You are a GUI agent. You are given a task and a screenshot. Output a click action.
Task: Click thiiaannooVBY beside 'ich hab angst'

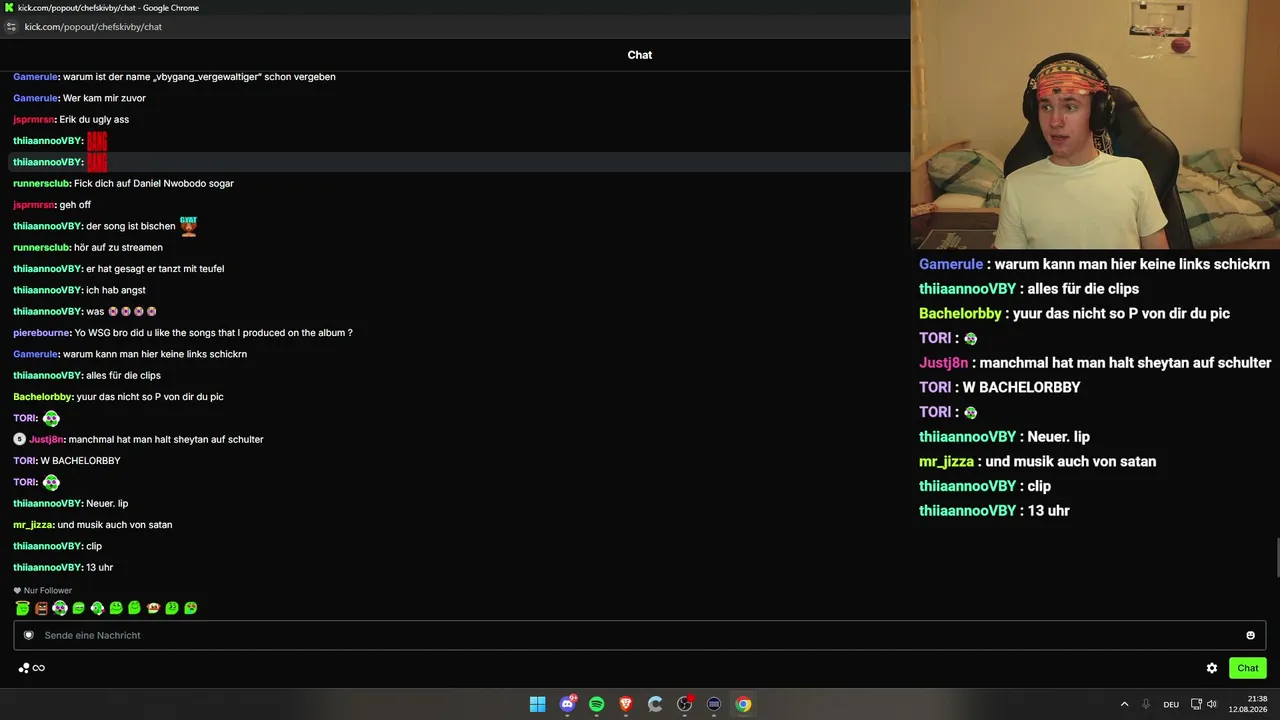[x=47, y=290]
